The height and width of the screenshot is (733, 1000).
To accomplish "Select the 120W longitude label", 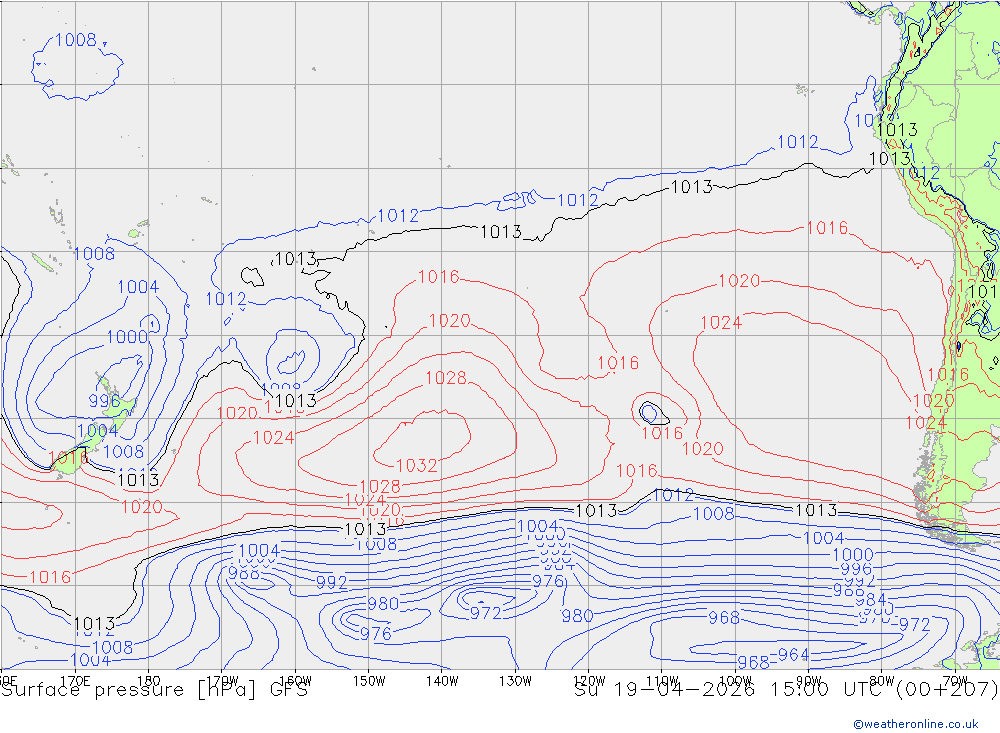I will [589, 681].
